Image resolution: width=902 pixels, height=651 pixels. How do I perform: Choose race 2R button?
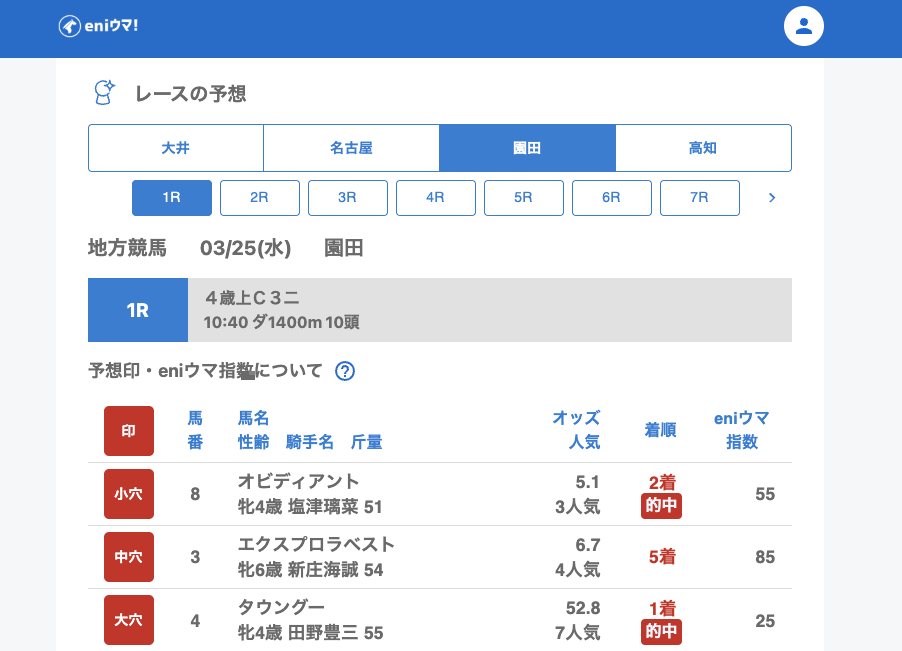[259, 198]
